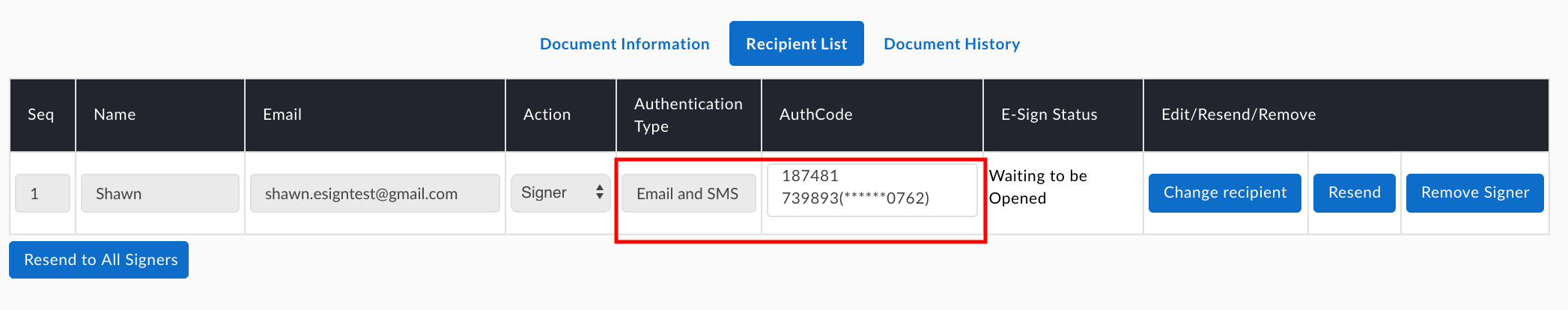
Task: Select the Name field containing Shawn
Action: click(160, 193)
